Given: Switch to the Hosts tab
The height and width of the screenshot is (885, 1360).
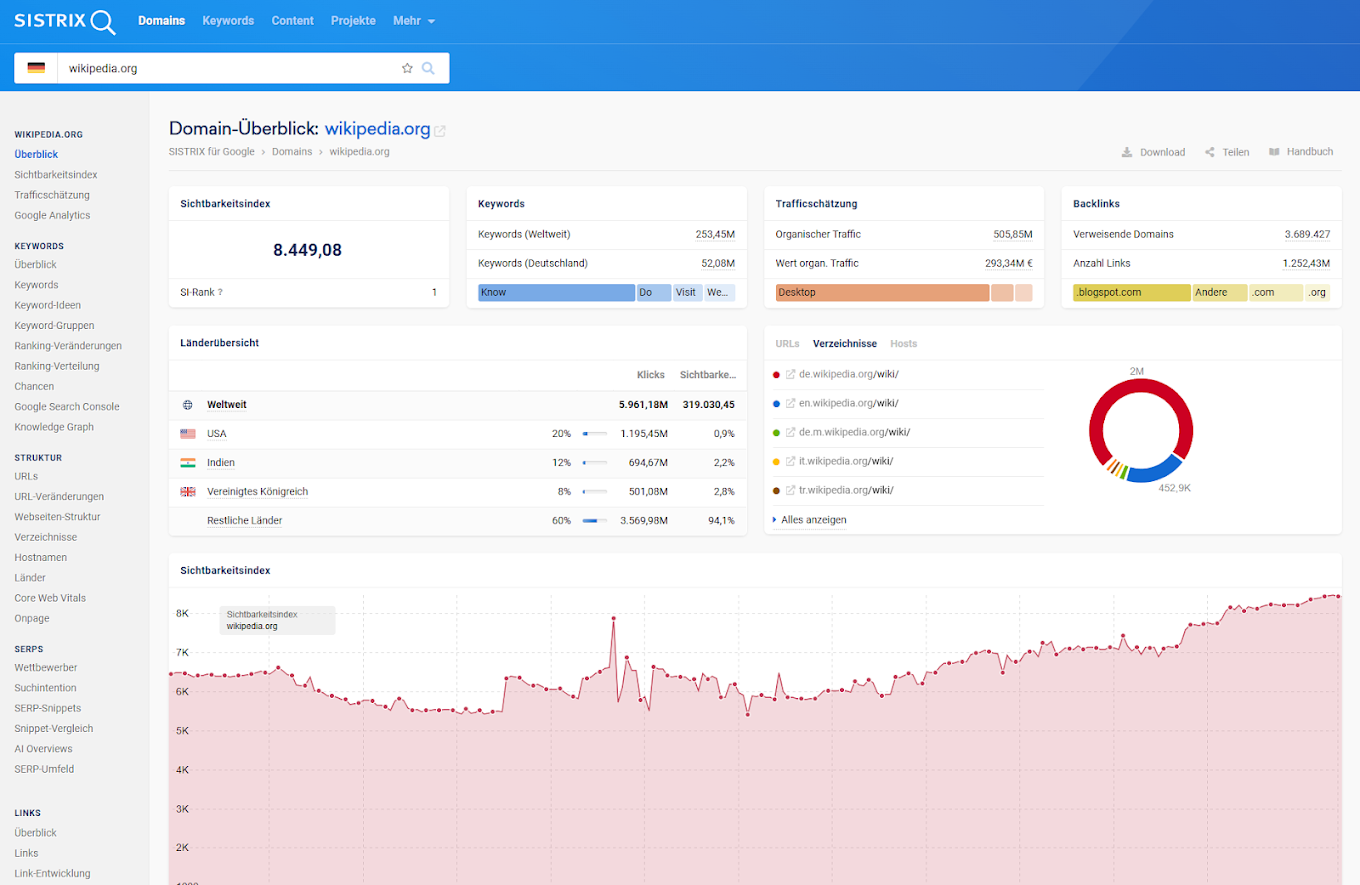Looking at the screenshot, I should point(903,344).
